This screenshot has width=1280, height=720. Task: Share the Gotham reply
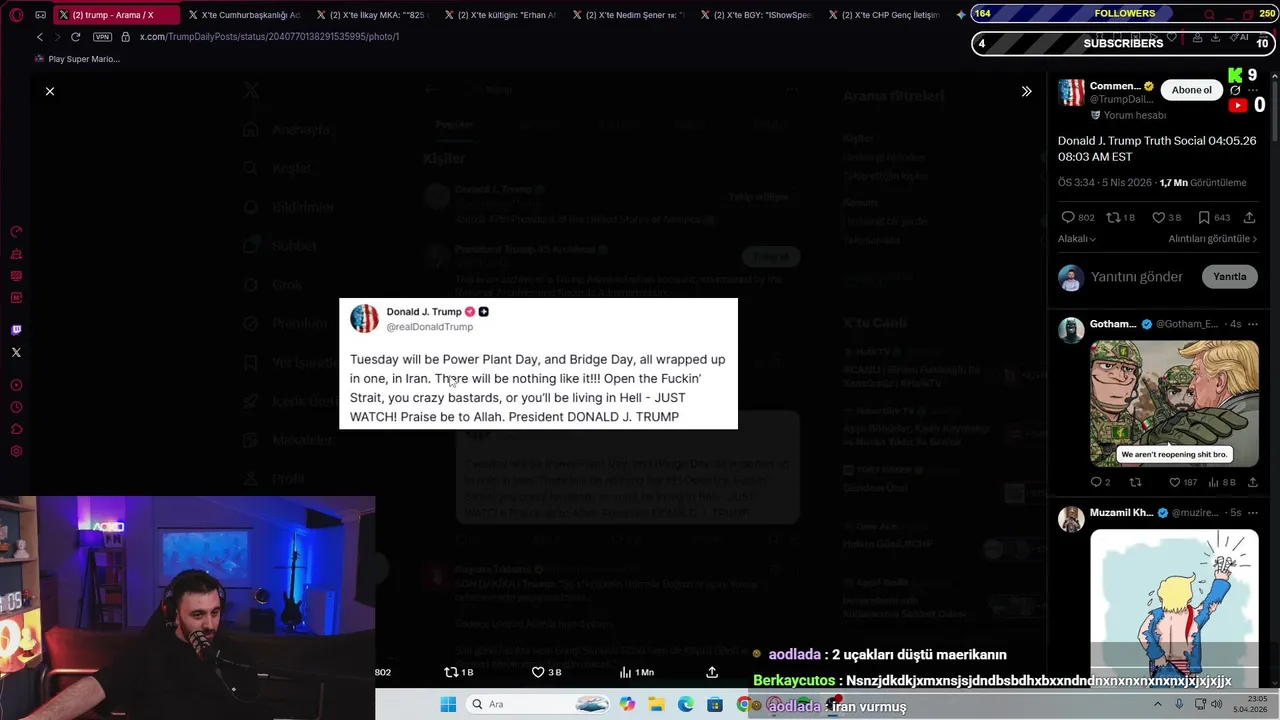(1252, 482)
